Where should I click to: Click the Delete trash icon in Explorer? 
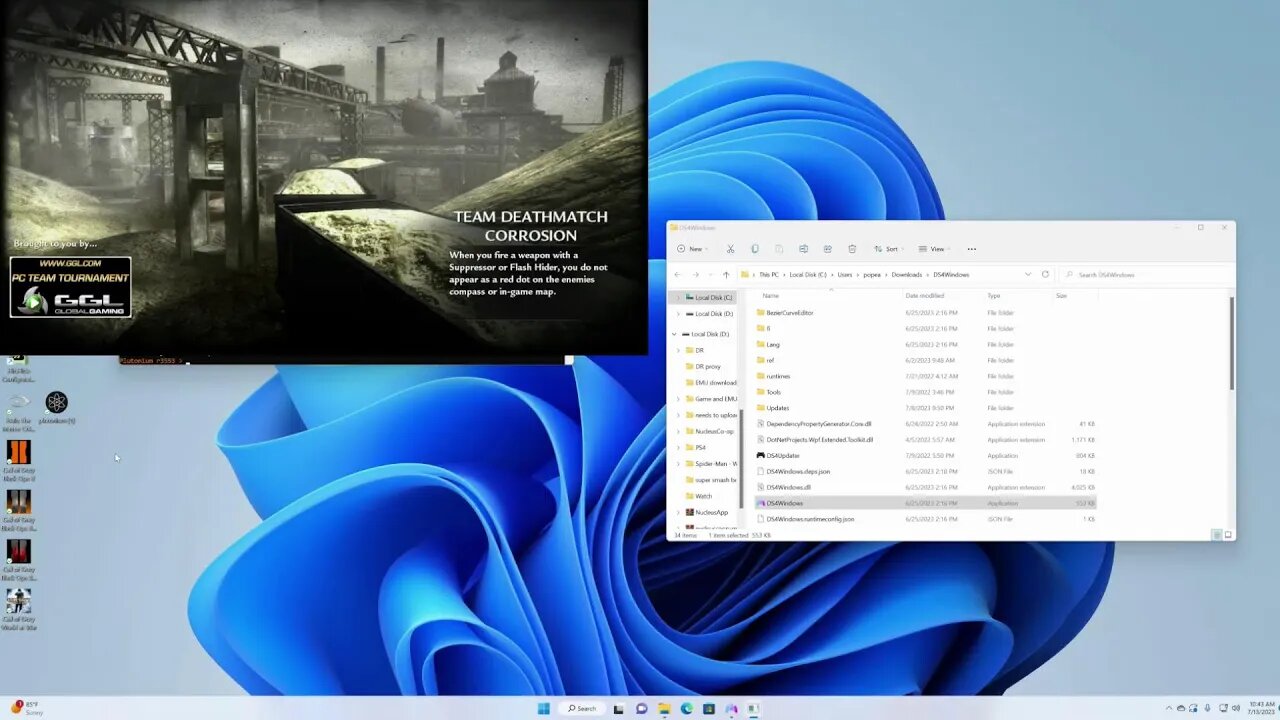point(852,249)
